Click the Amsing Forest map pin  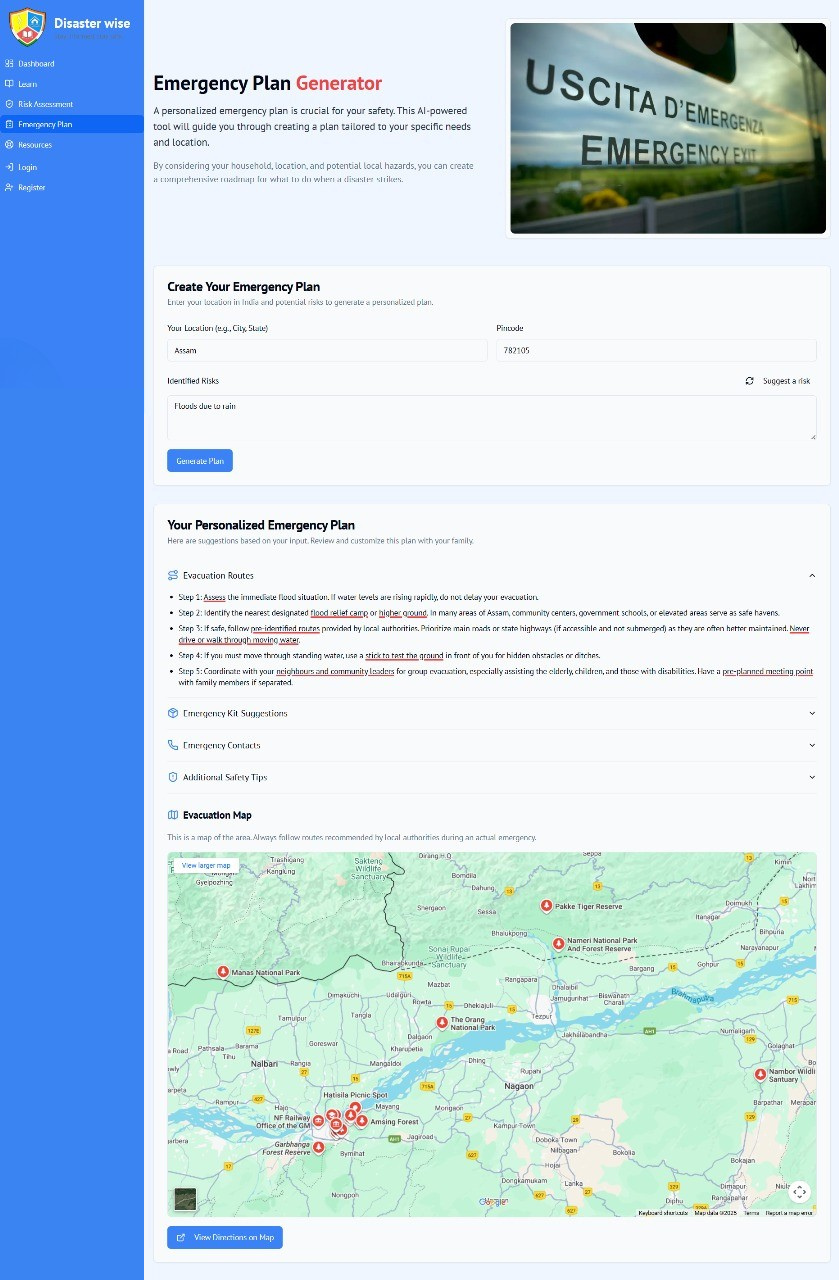[x=362, y=1121]
